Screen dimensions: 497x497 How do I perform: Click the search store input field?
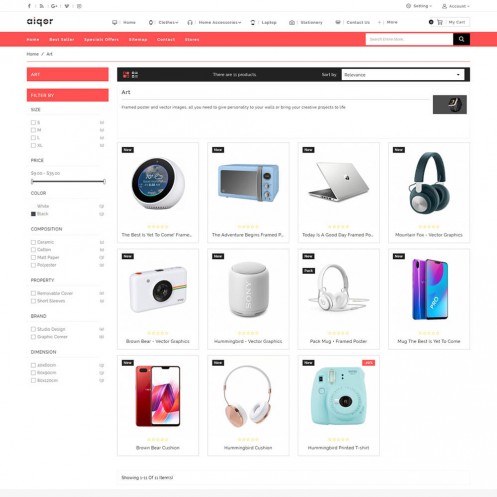(x=409, y=39)
